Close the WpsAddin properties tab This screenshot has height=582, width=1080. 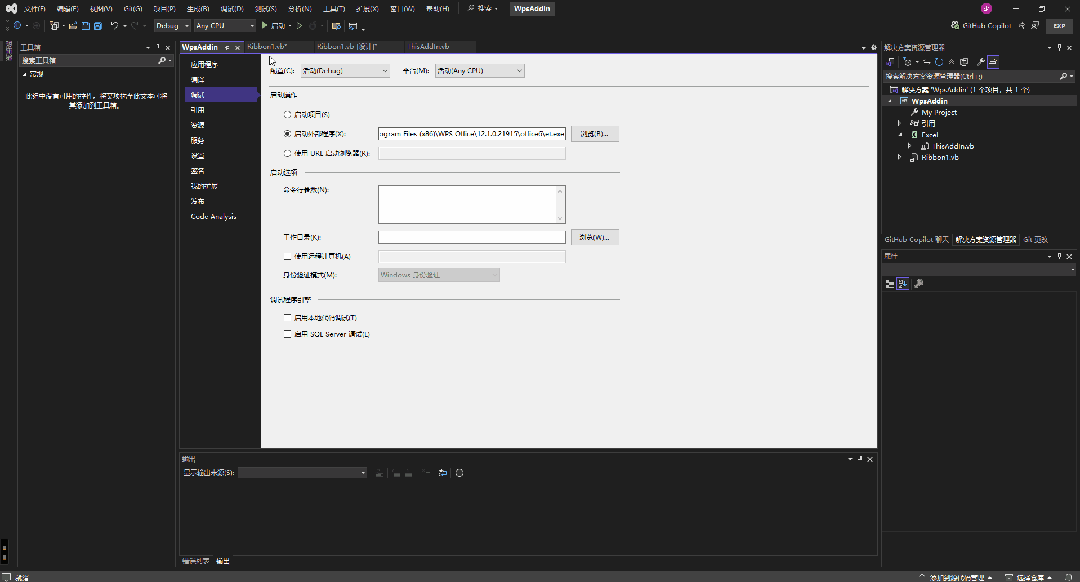pos(238,48)
